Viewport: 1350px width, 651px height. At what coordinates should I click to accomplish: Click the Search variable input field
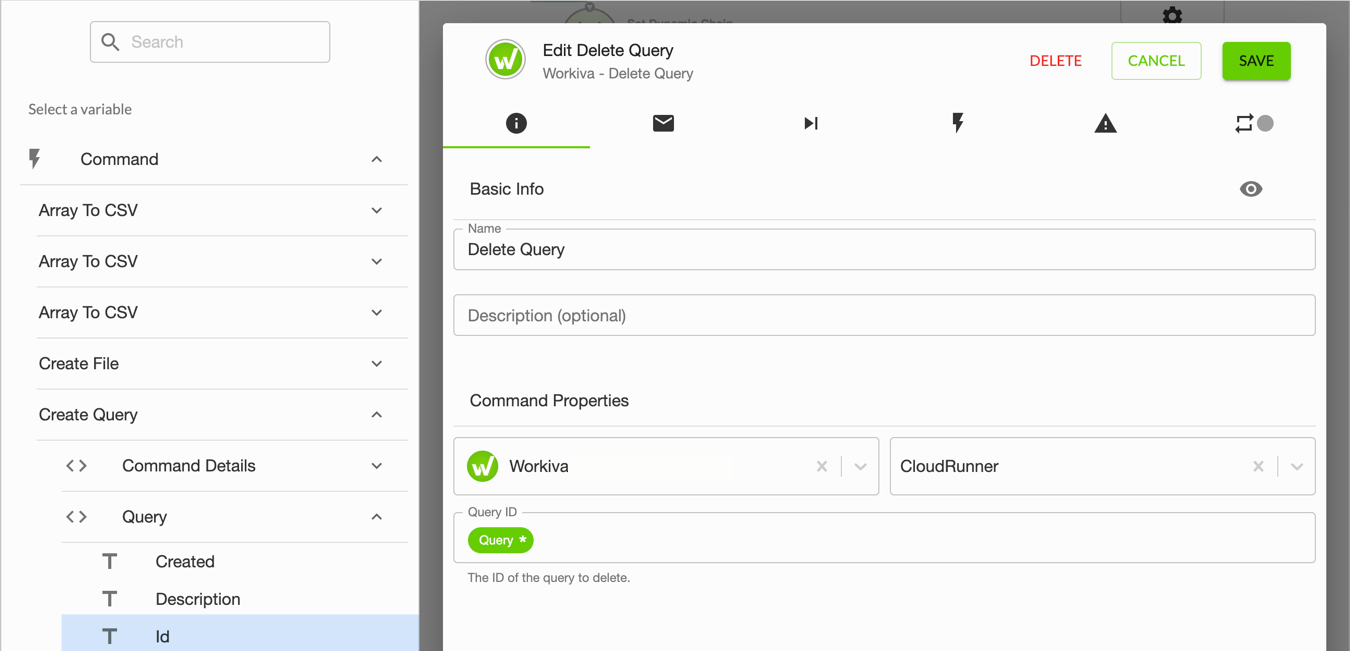210,42
